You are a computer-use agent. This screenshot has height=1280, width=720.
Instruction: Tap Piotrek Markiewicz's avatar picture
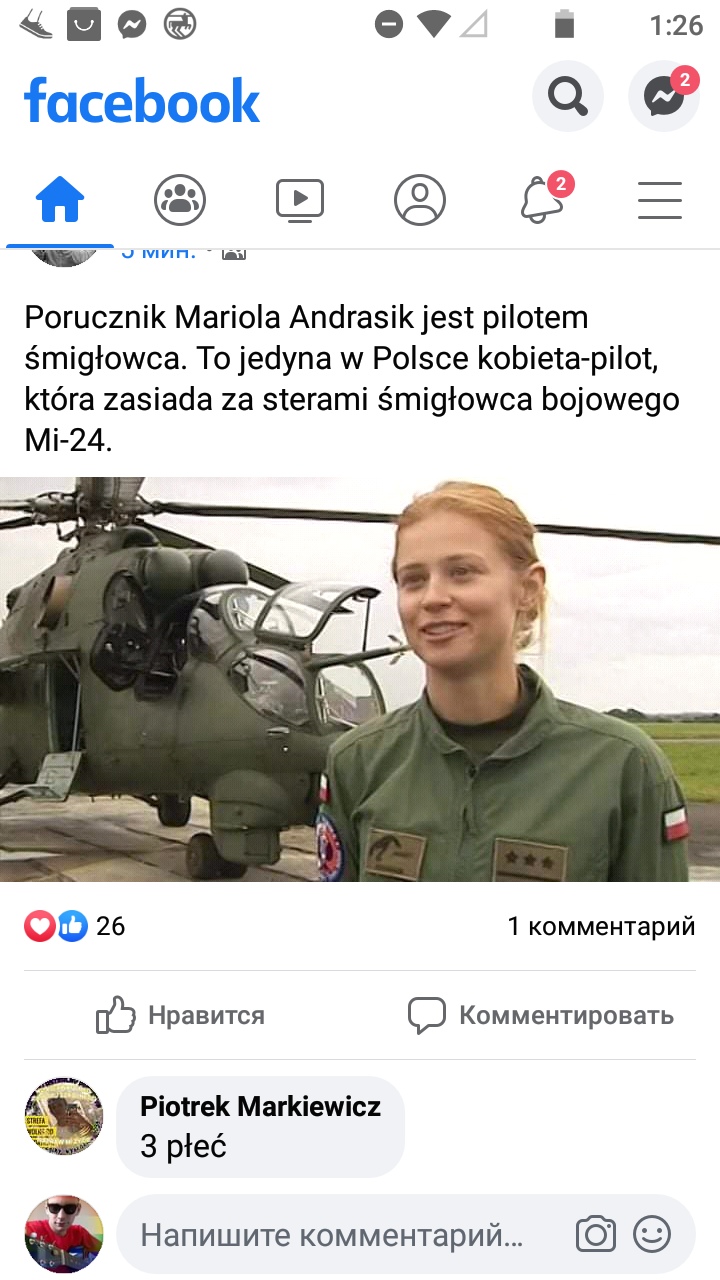click(x=64, y=1117)
